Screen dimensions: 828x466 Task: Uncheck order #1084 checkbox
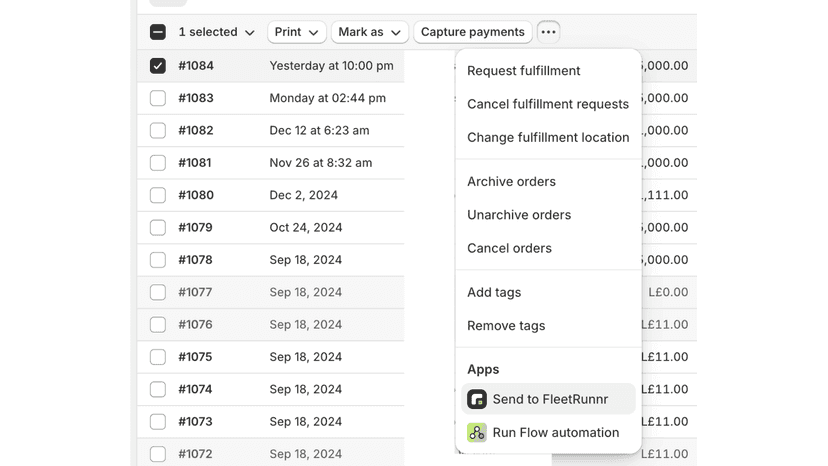[x=157, y=66]
